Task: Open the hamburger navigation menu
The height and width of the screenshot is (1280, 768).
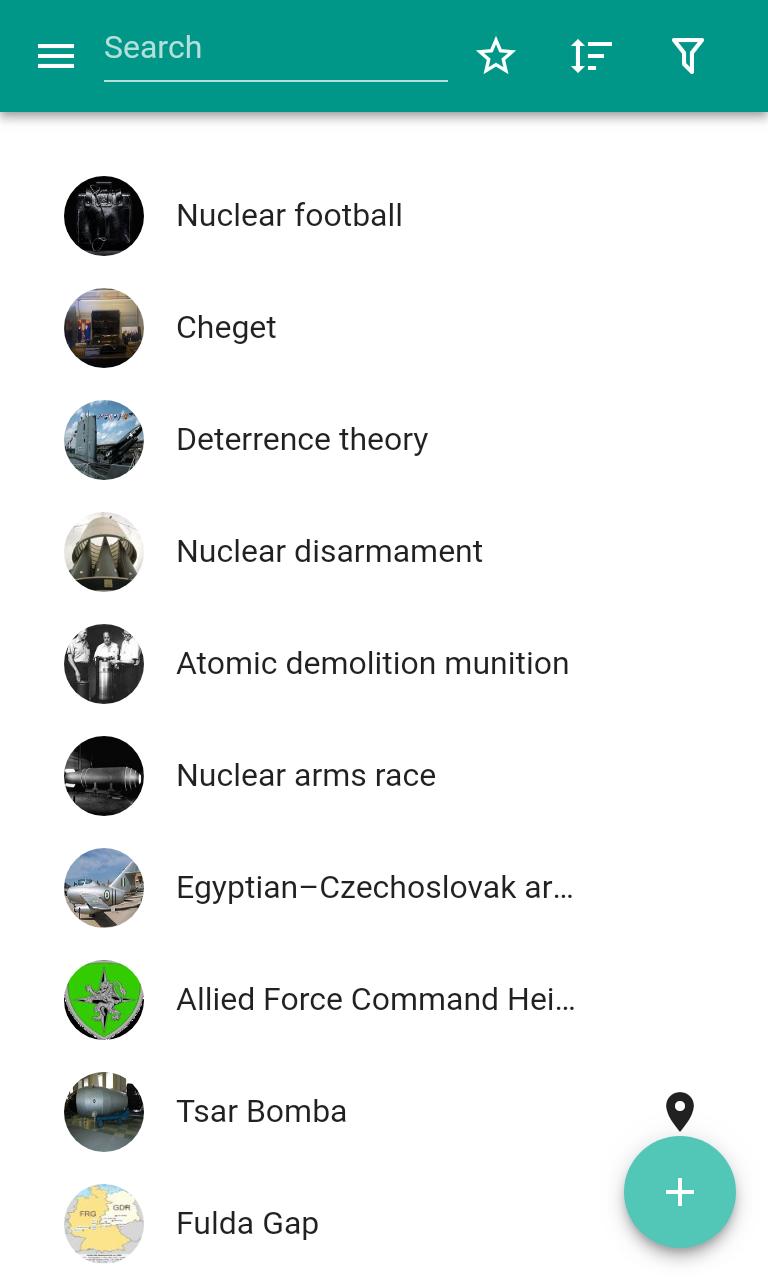Action: pos(56,56)
